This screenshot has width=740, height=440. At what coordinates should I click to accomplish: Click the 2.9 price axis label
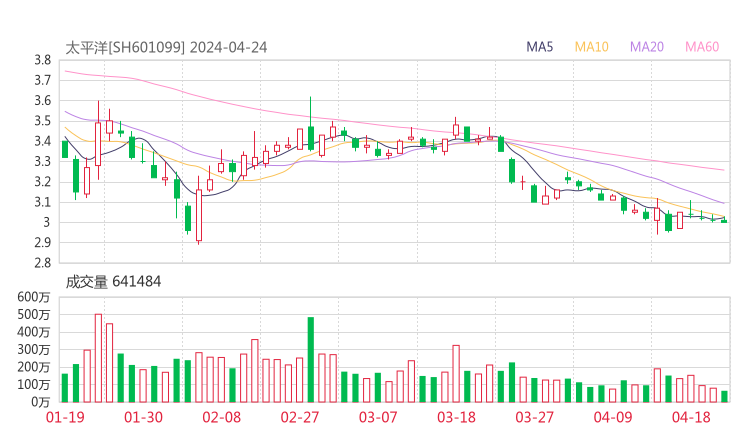(42, 243)
